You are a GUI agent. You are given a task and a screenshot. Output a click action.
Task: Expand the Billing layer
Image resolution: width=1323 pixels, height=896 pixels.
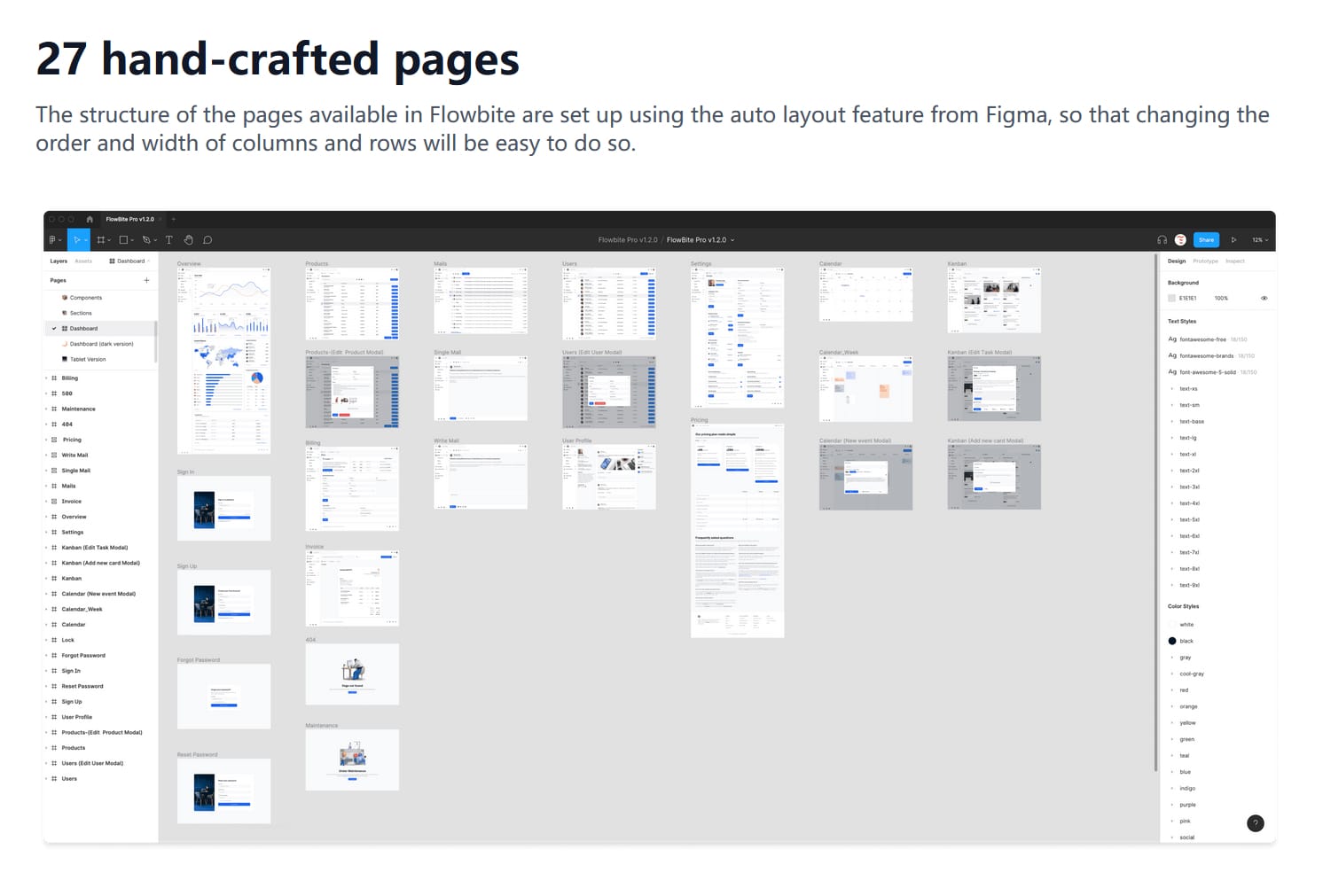point(46,378)
